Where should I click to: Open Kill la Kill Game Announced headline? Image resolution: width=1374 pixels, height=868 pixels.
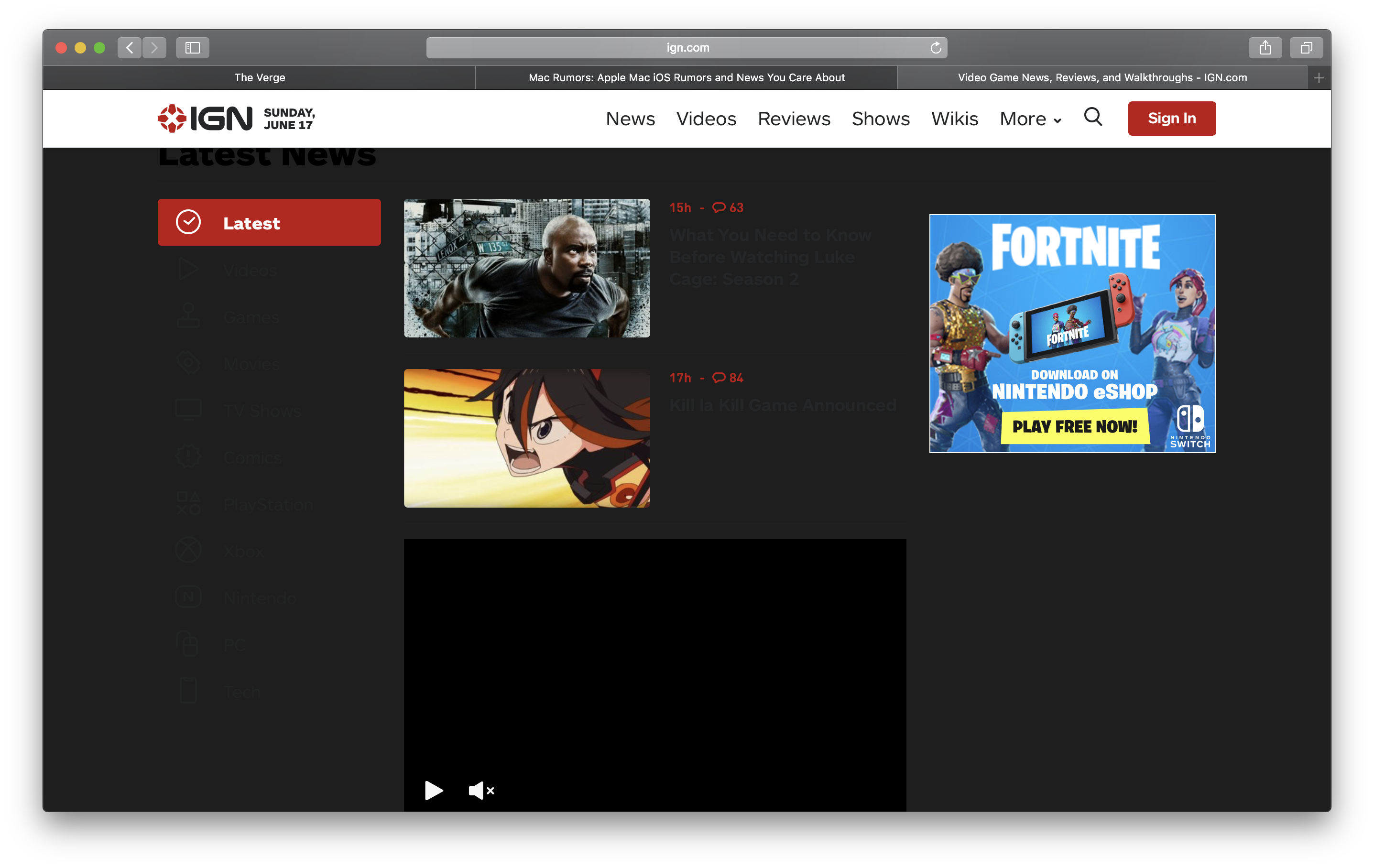[782, 405]
